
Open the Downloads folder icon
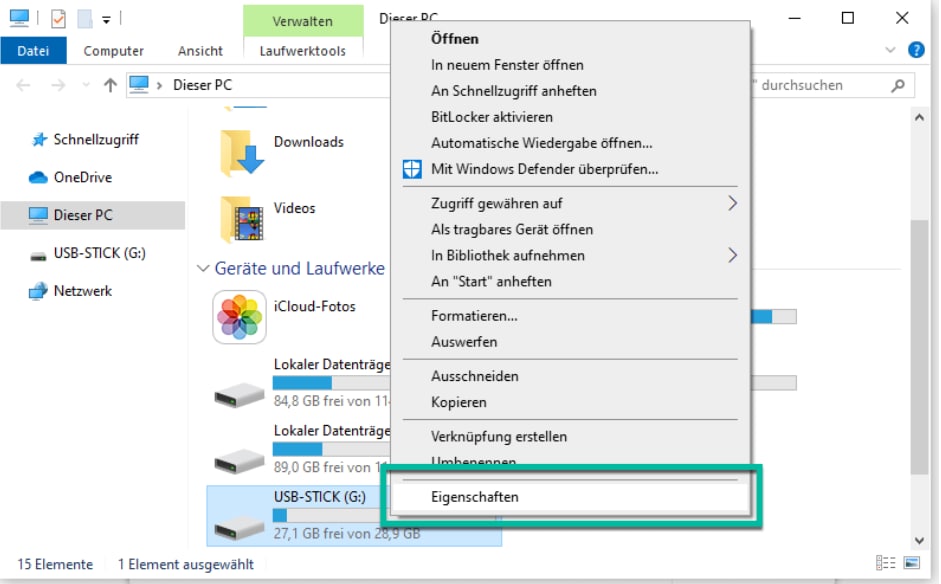(x=240, y=151)
